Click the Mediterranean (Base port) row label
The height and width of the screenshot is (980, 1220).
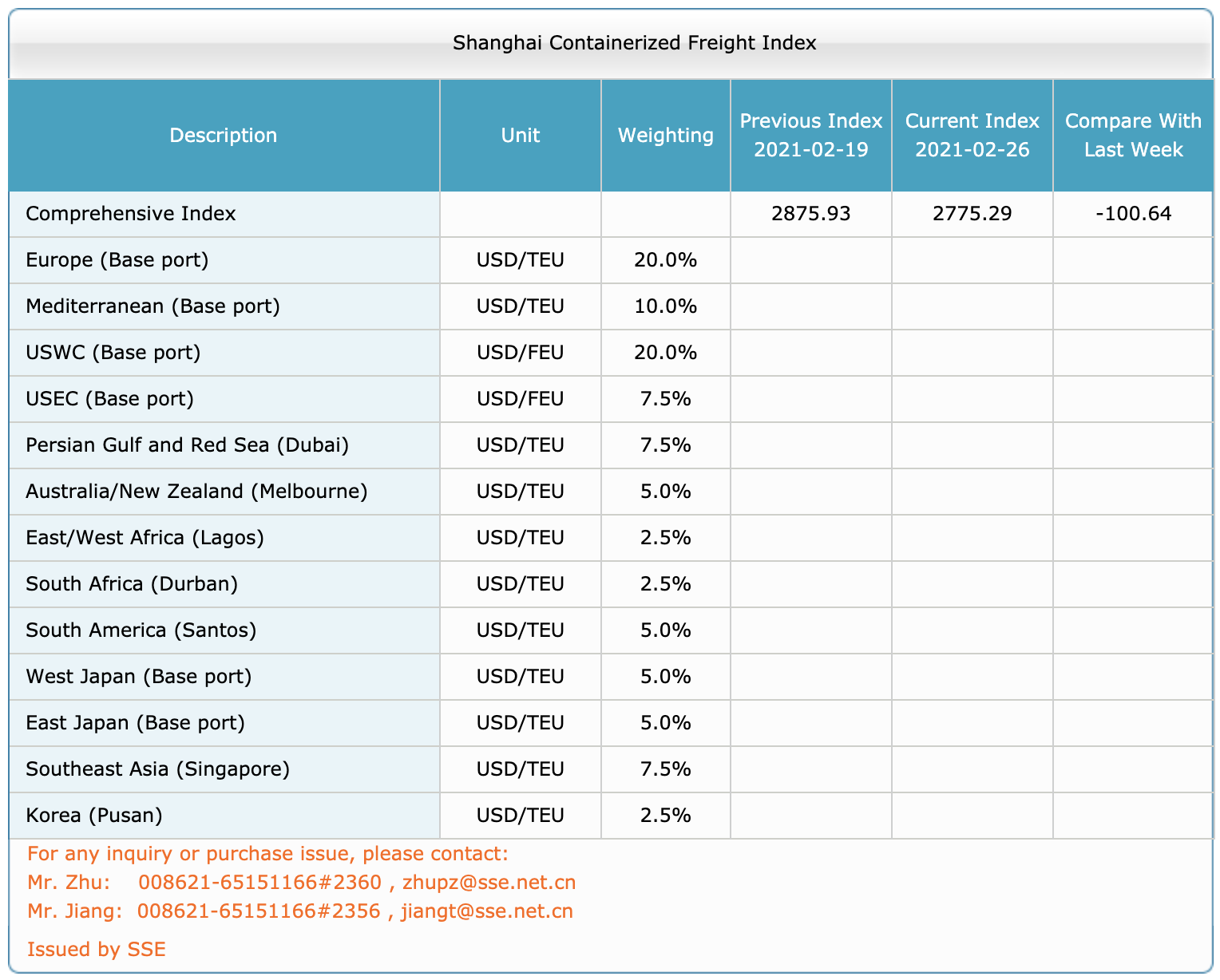tap(152, 306)
